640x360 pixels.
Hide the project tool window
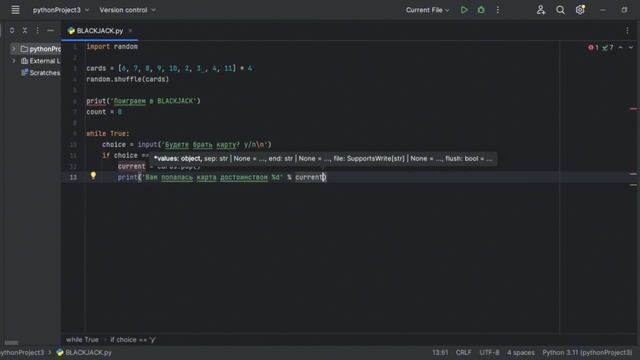[x=51, y=31]
